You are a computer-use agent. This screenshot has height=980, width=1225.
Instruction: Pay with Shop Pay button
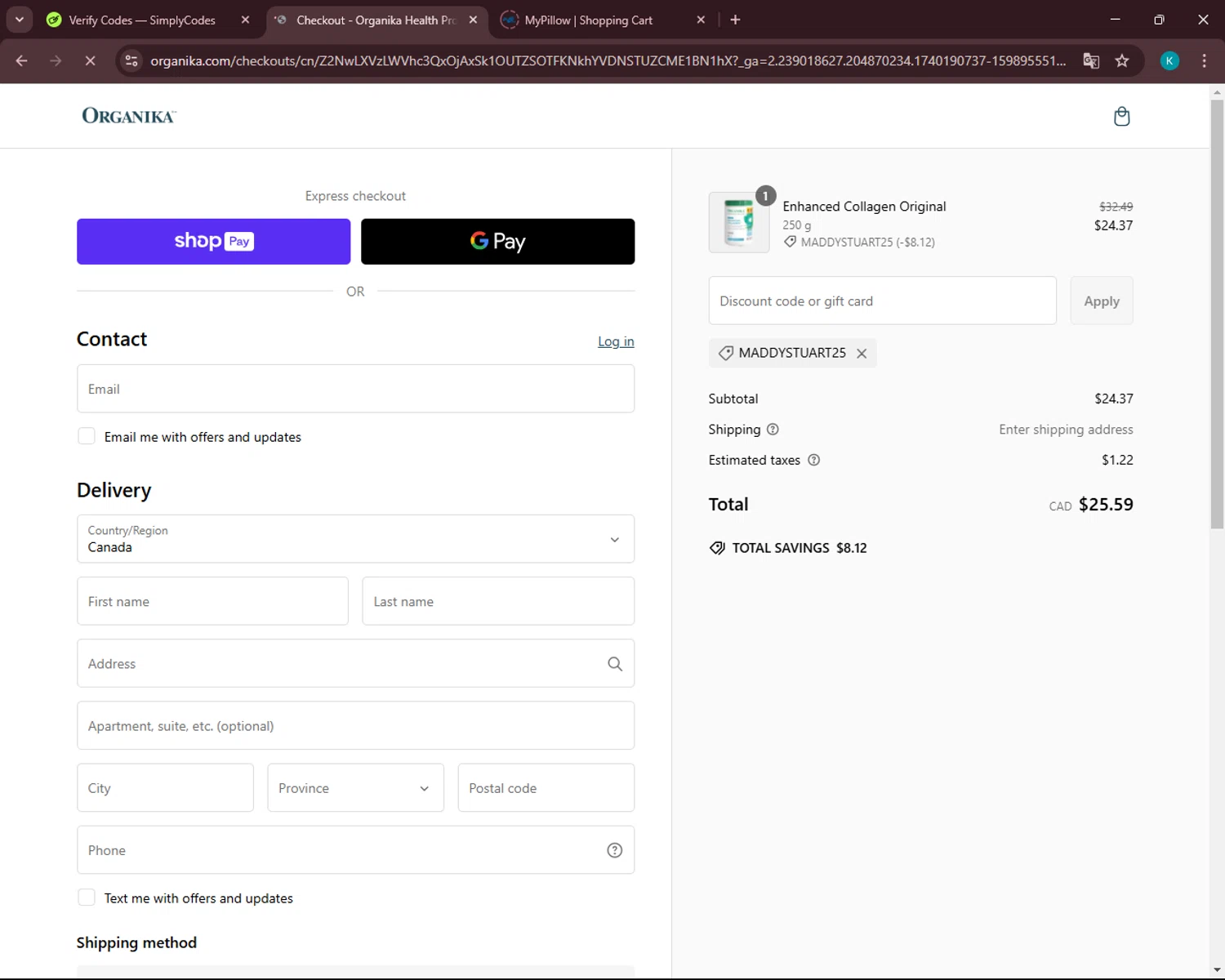click(213, 242)
